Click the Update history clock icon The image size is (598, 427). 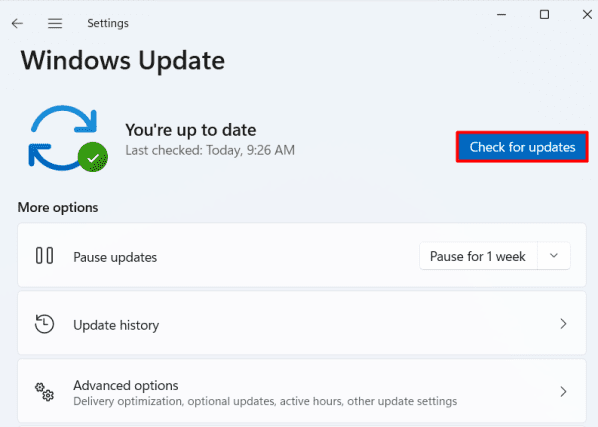(44, 324)
